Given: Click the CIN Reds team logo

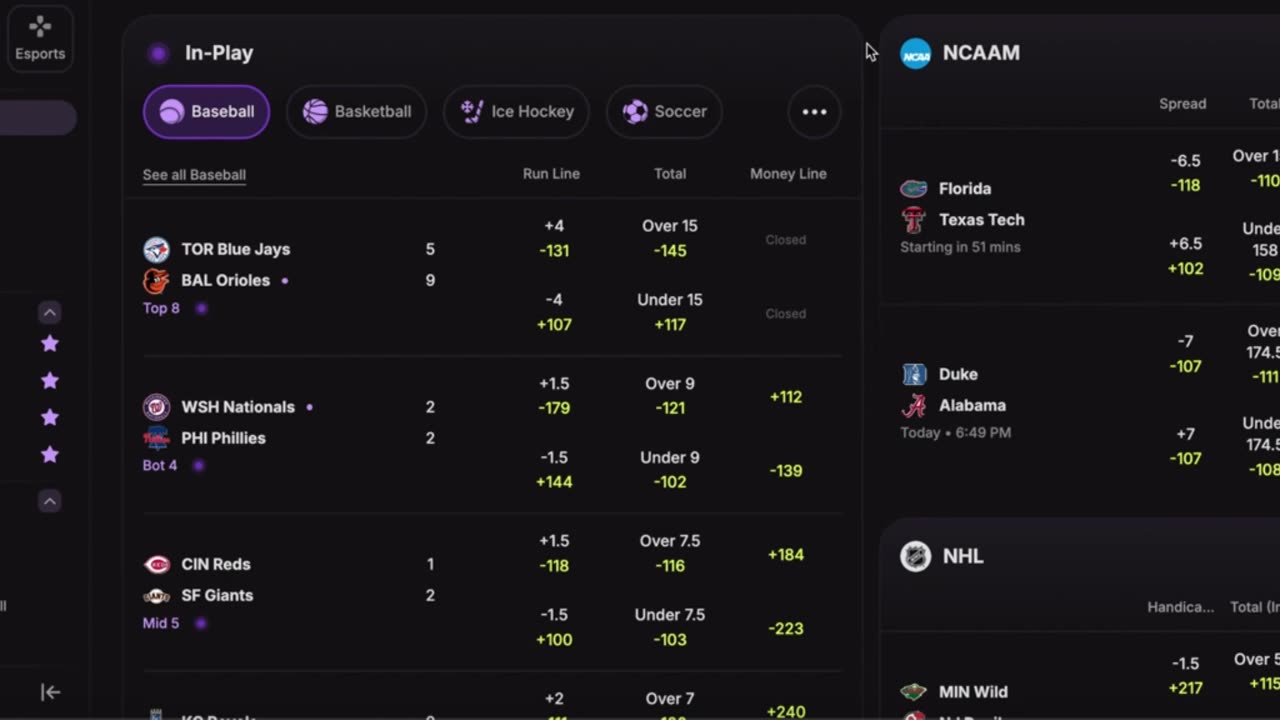Looking at the screenshot, I should (x=156, y=565).
